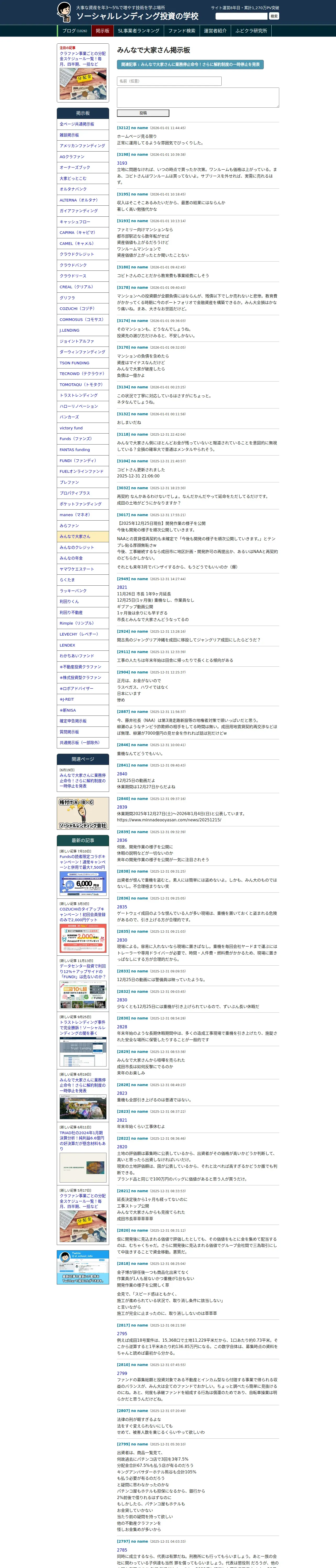Screen dimensions: 336x1568
Task: Open ※新NISA board link
Action: click(83, 710)
